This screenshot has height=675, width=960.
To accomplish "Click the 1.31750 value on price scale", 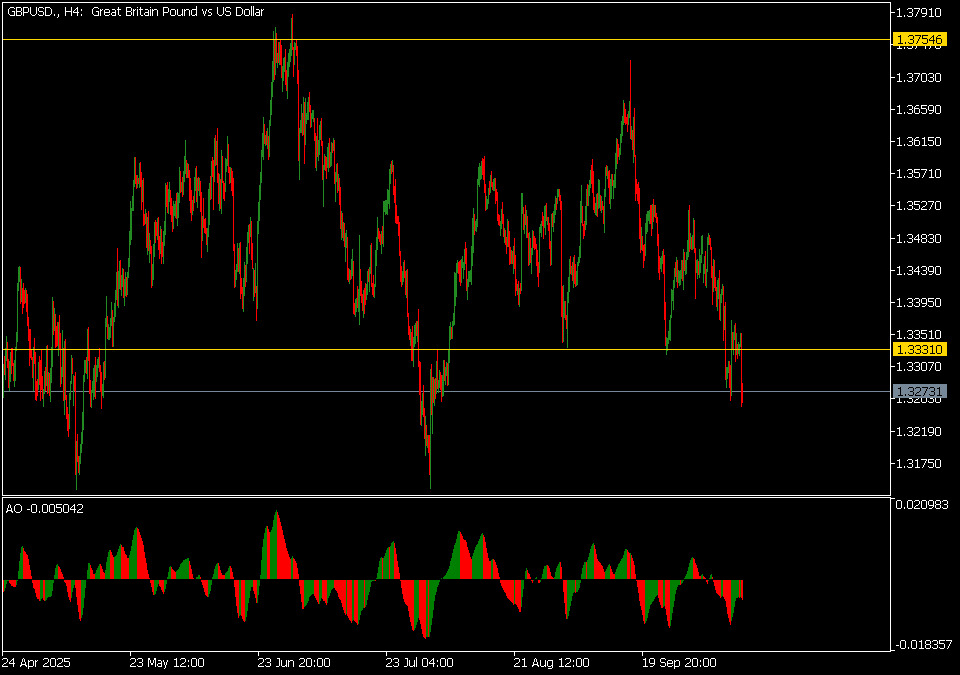I will coord(919,463).
